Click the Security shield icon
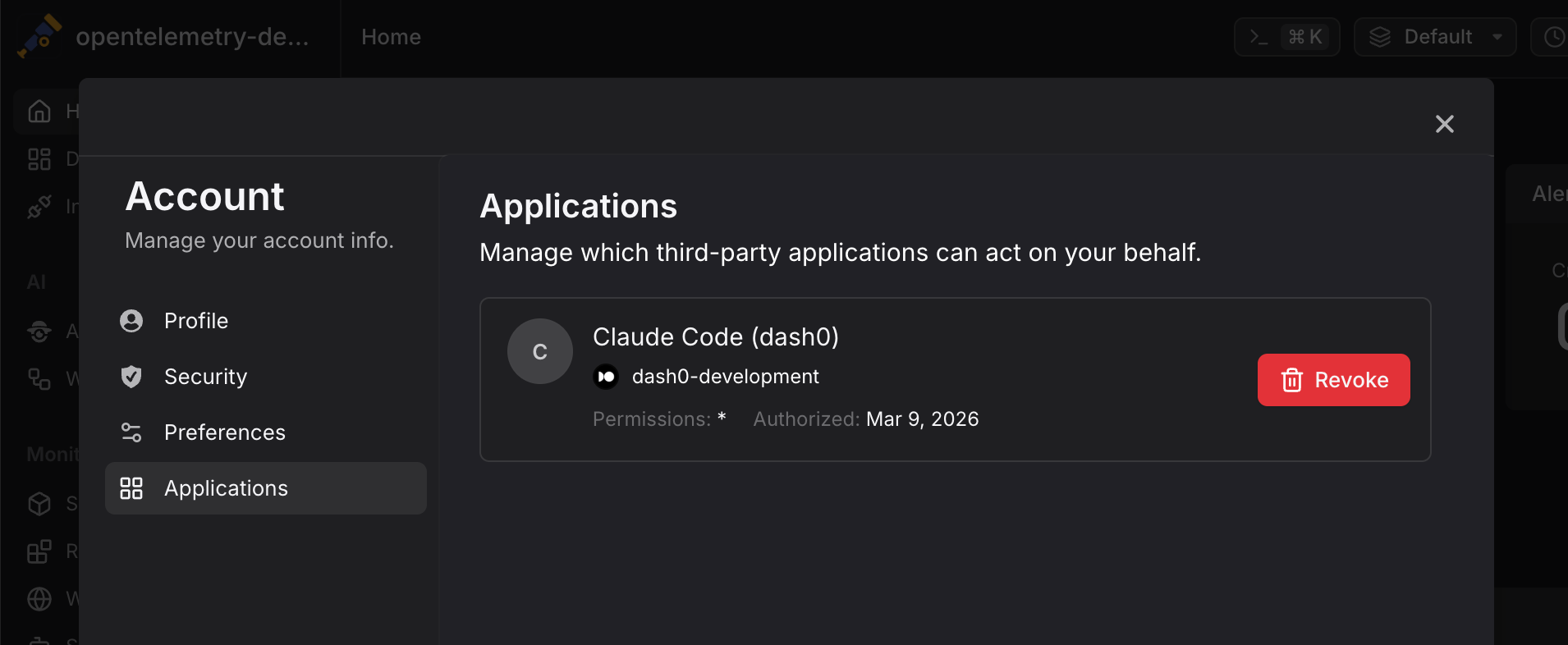This screenshot has width=1568, height=645. (x=131, y=377)
